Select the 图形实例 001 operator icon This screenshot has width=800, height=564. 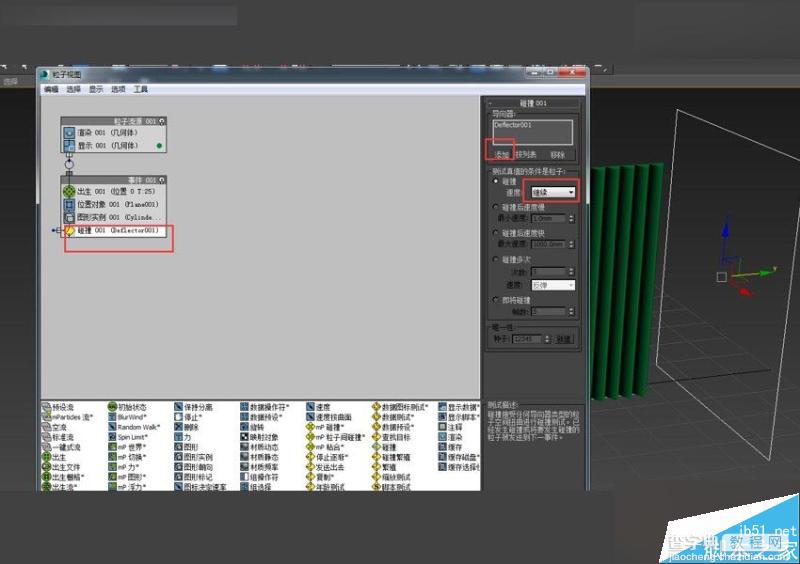pyautogui.click(x=69, y=217)
